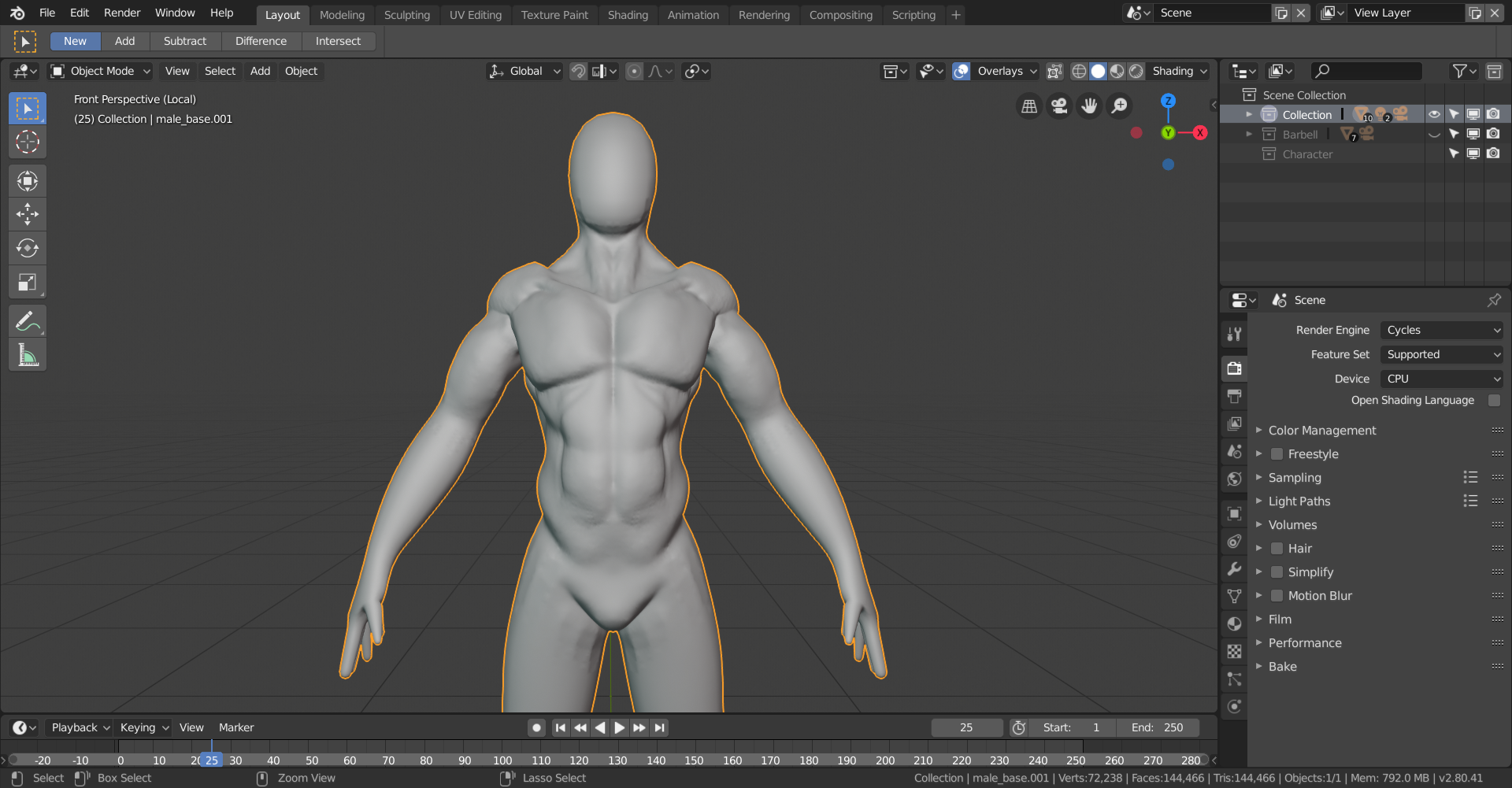
Task: Select the Annotate pencil tool
Action: [x=28, y=321]
